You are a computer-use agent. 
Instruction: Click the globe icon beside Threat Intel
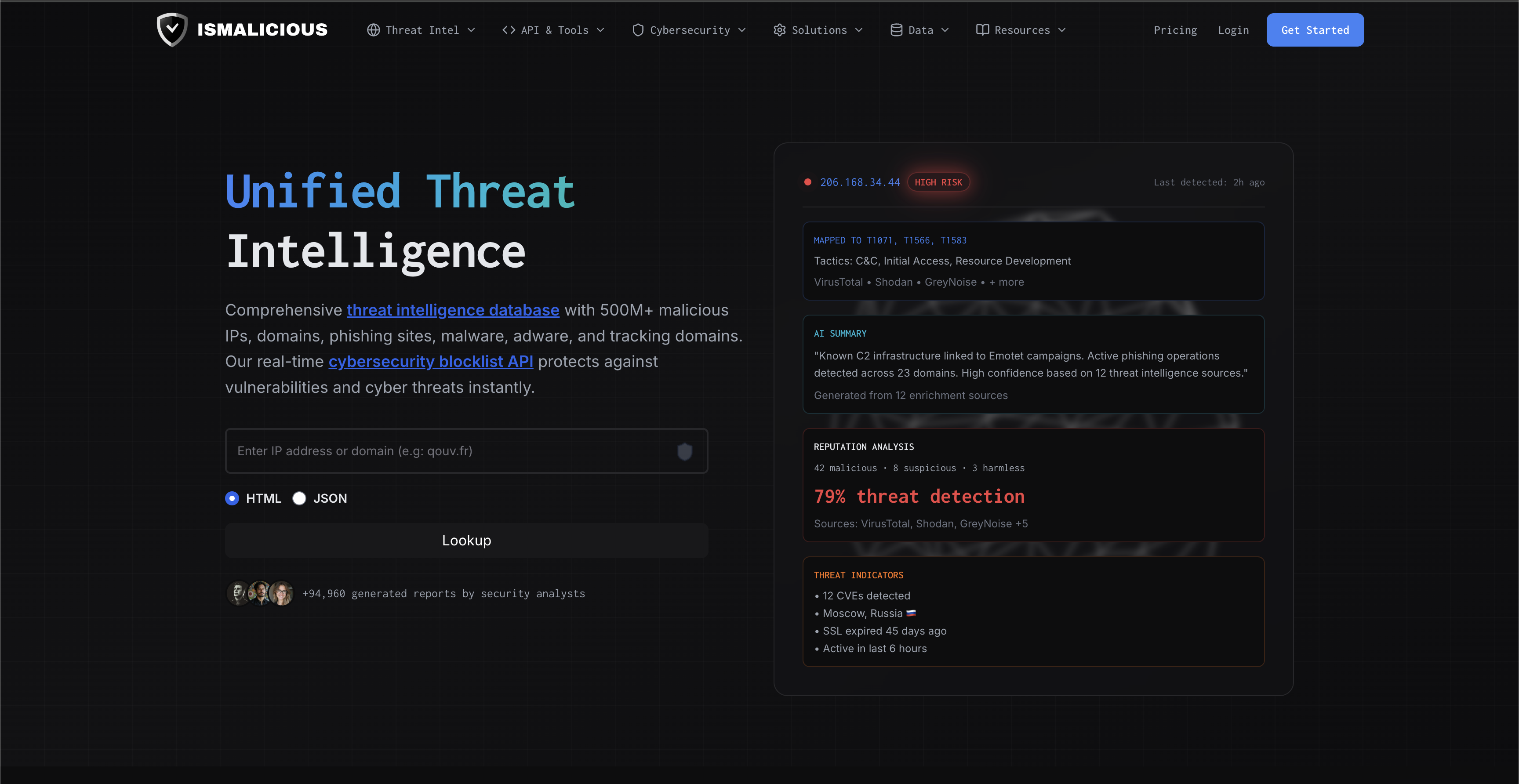[373, 30]
